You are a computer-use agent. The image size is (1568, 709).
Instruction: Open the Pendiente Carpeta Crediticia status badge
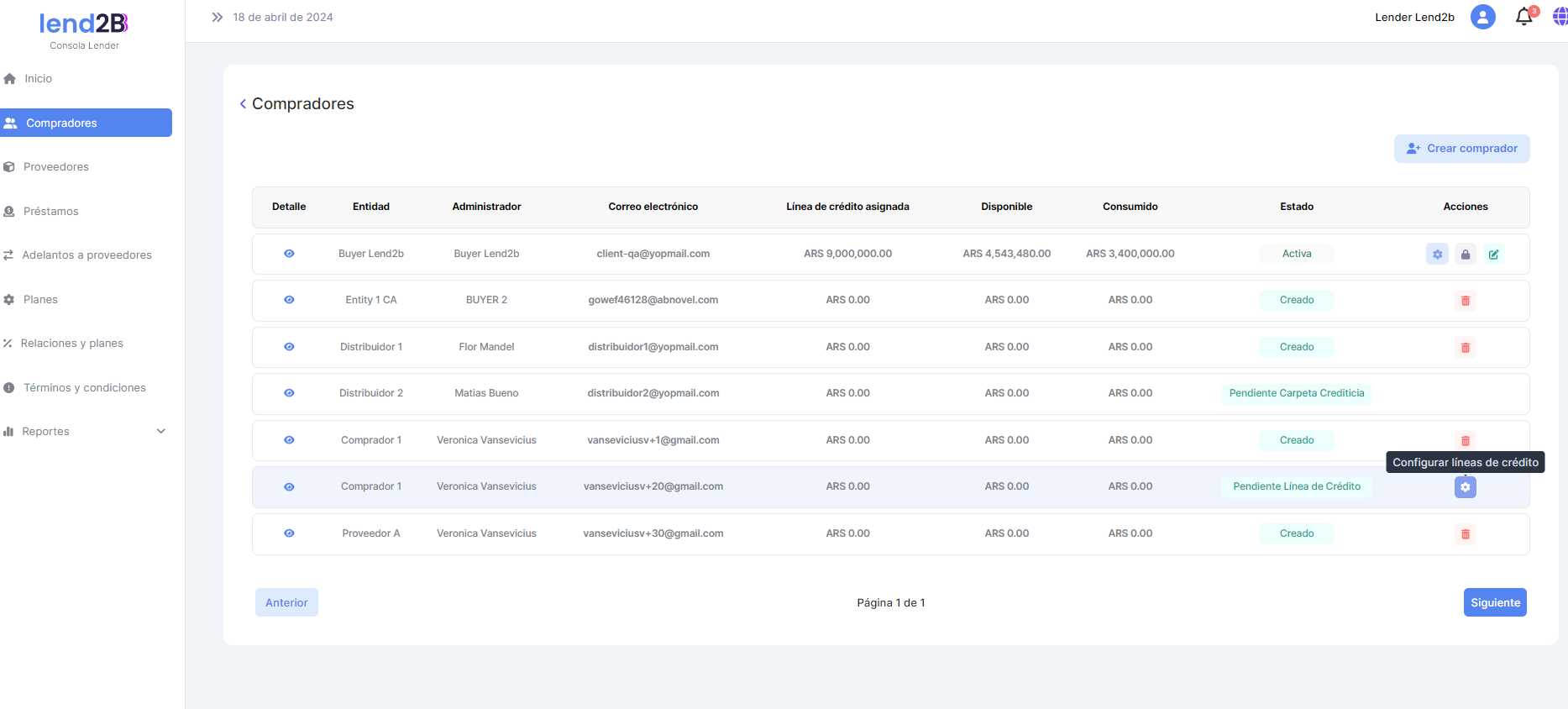pyautogui.click(x=1296, y=393)
